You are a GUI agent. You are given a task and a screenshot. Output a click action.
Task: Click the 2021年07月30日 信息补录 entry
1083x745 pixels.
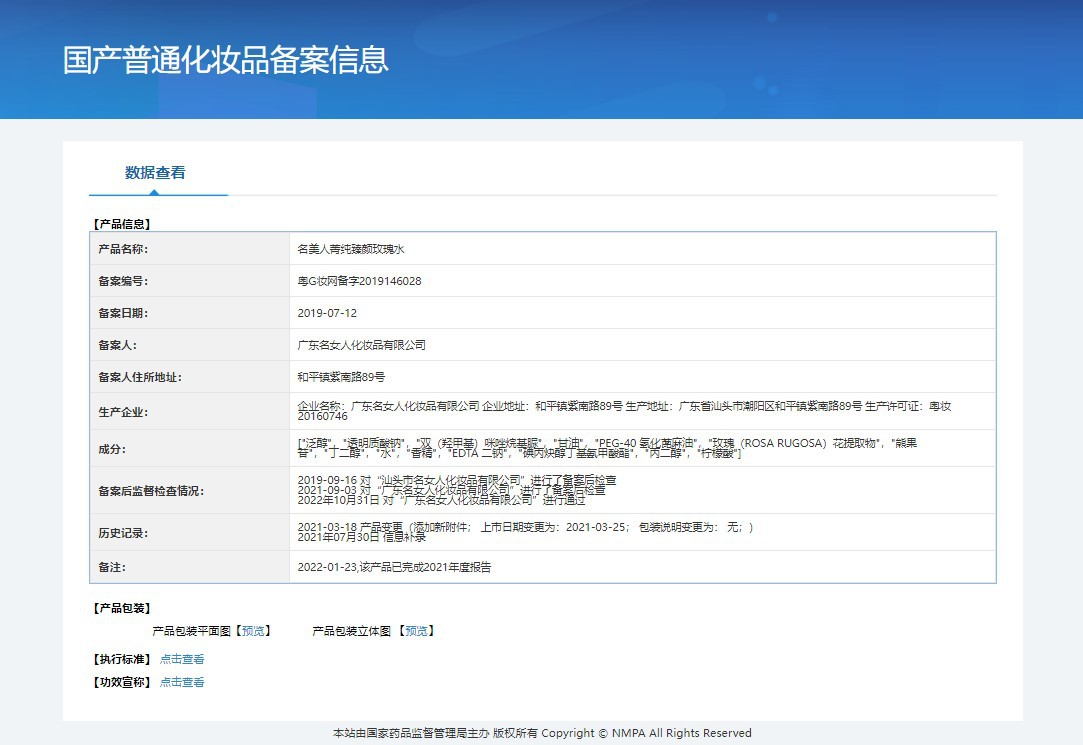(361, 537)
